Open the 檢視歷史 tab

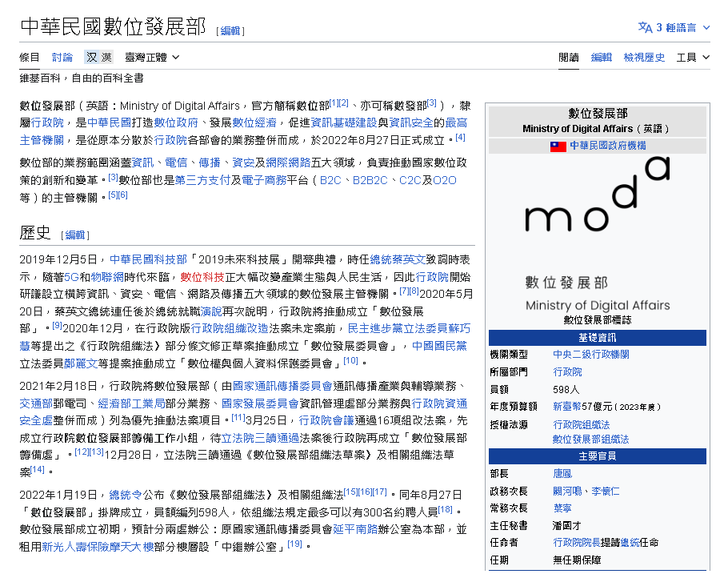coord(644,57)
